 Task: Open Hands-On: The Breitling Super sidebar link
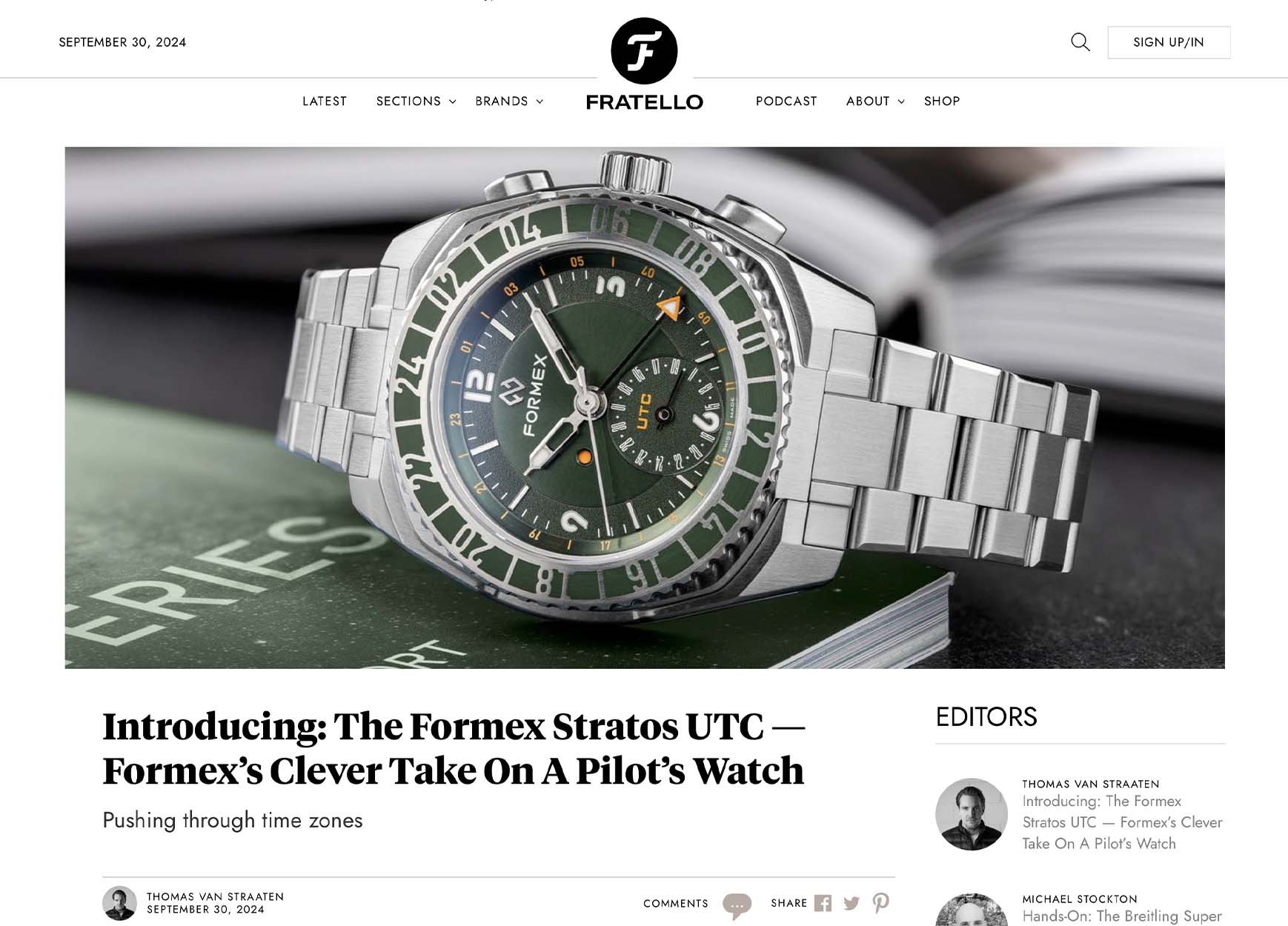point(1122,916)
